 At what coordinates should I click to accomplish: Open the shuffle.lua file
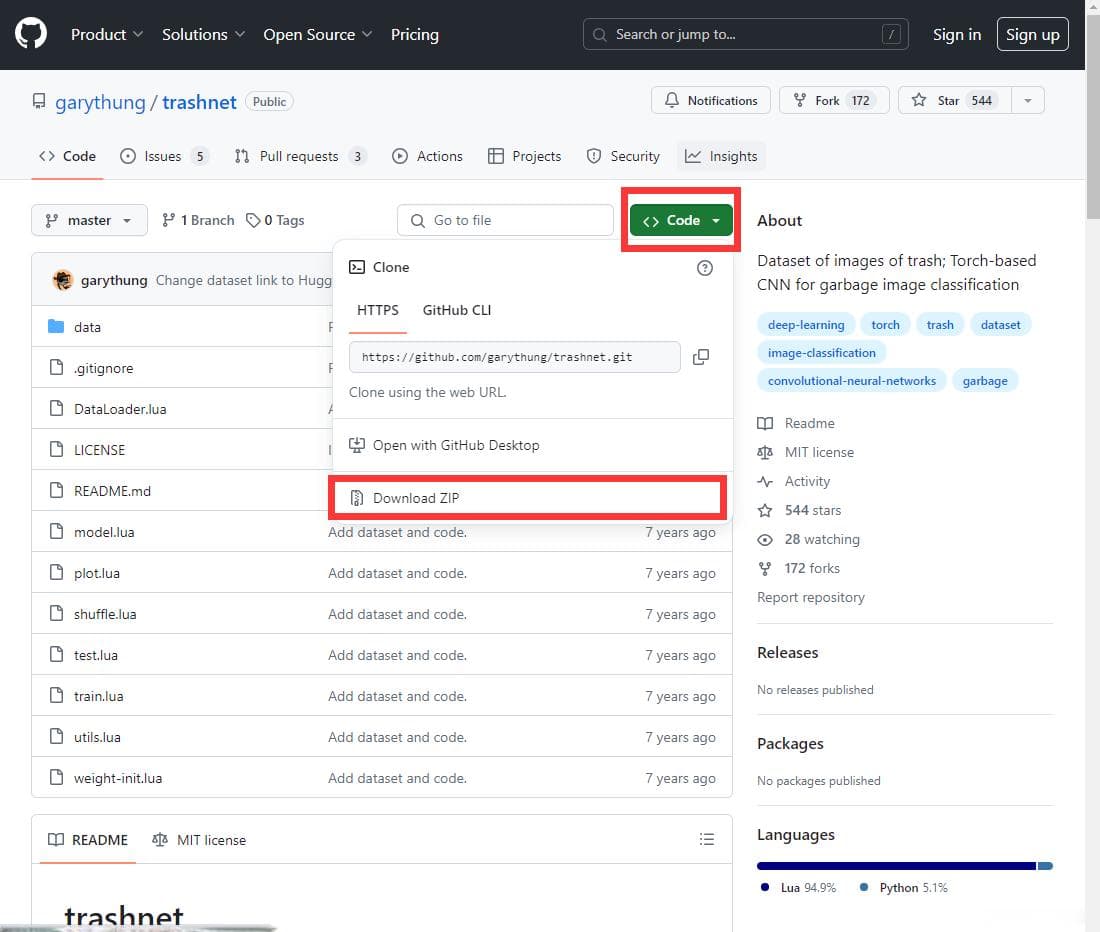pos(105,614)
